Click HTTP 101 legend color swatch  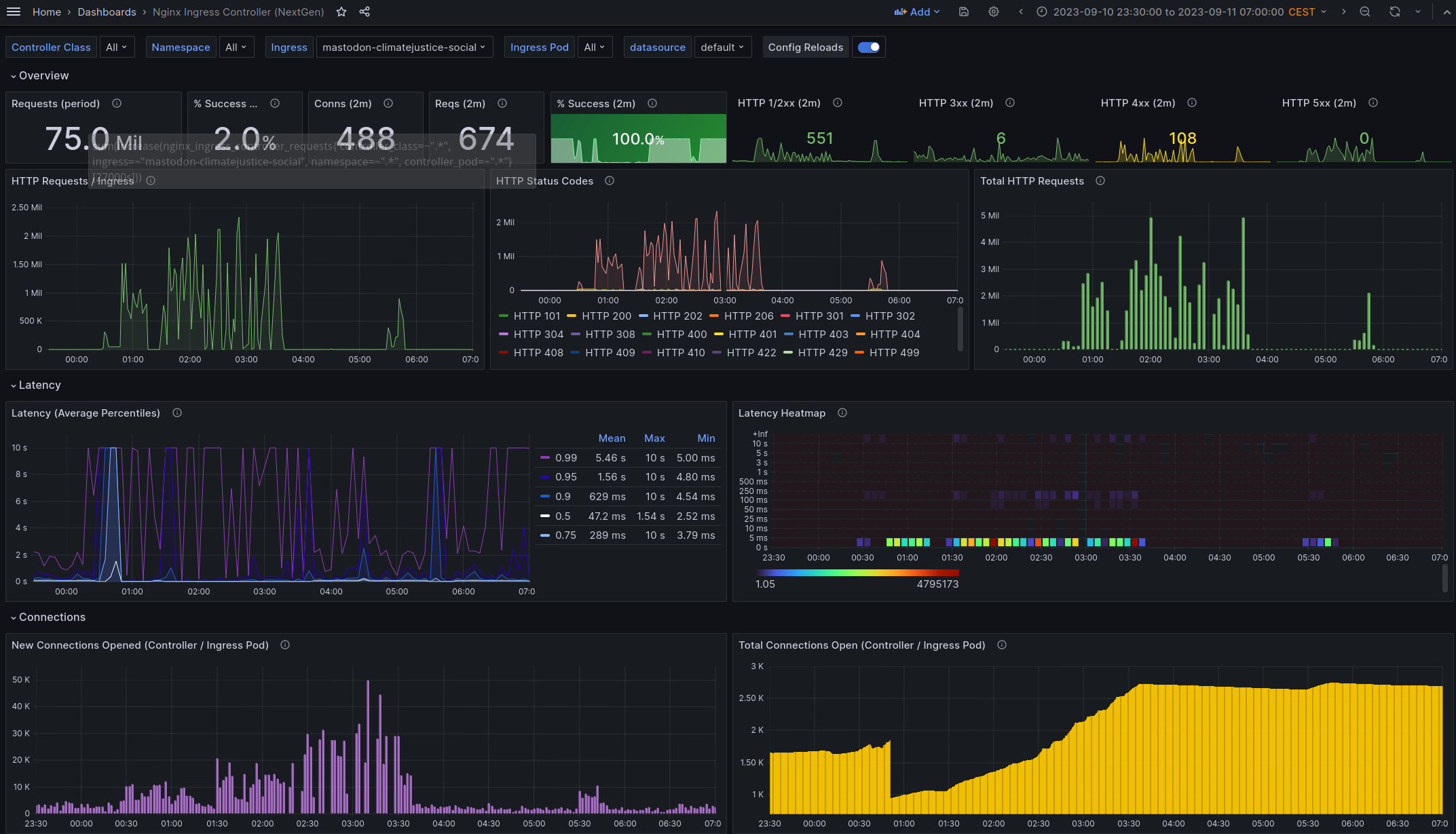pos(503,316)
